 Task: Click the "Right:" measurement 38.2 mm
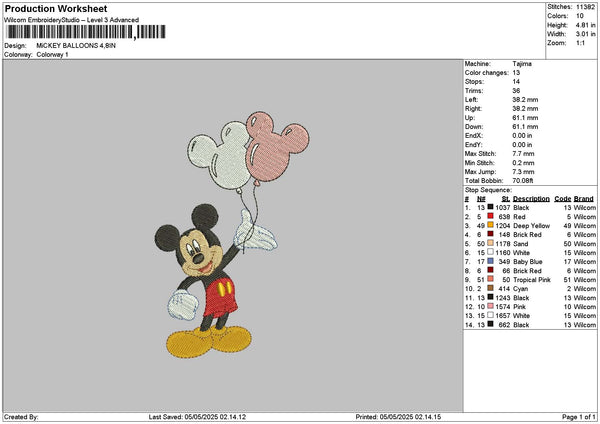[x=525, y=109]
